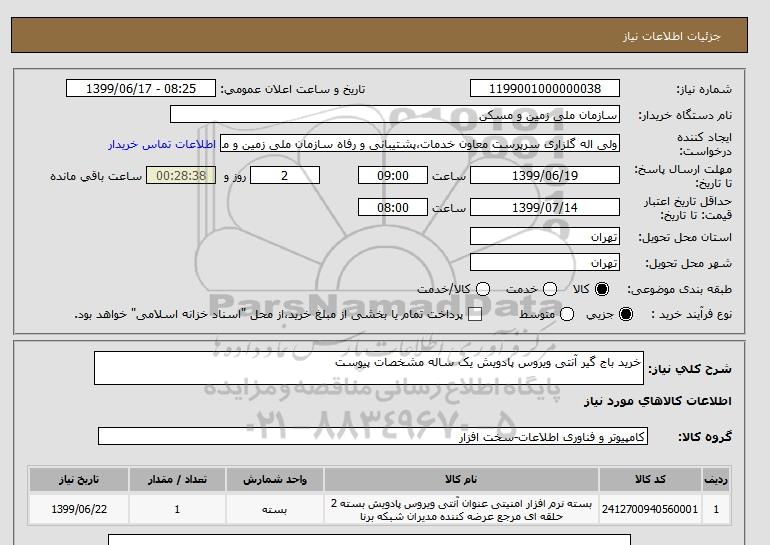Click need date cell 1399/06/22
Screen dimensions: 770x545
pos(79,509)
